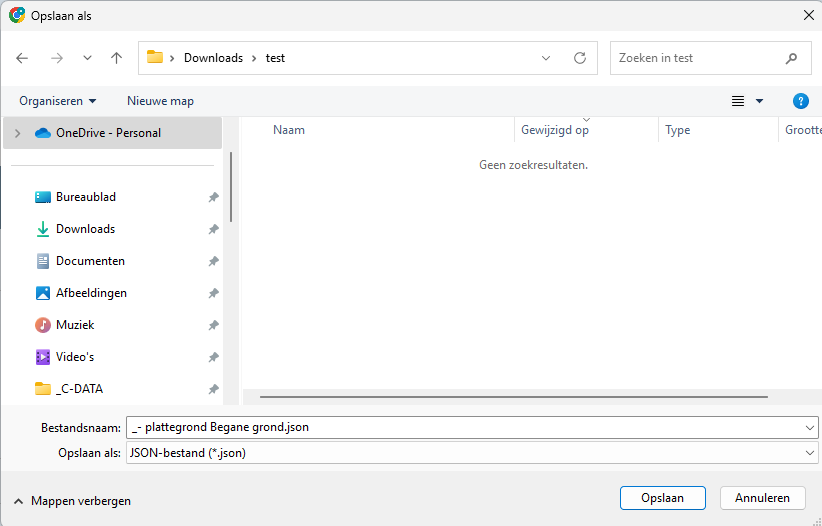Screen dimensions: 822x526
Task: Open the help question mark icon
Action: click(x=800, y=101)
